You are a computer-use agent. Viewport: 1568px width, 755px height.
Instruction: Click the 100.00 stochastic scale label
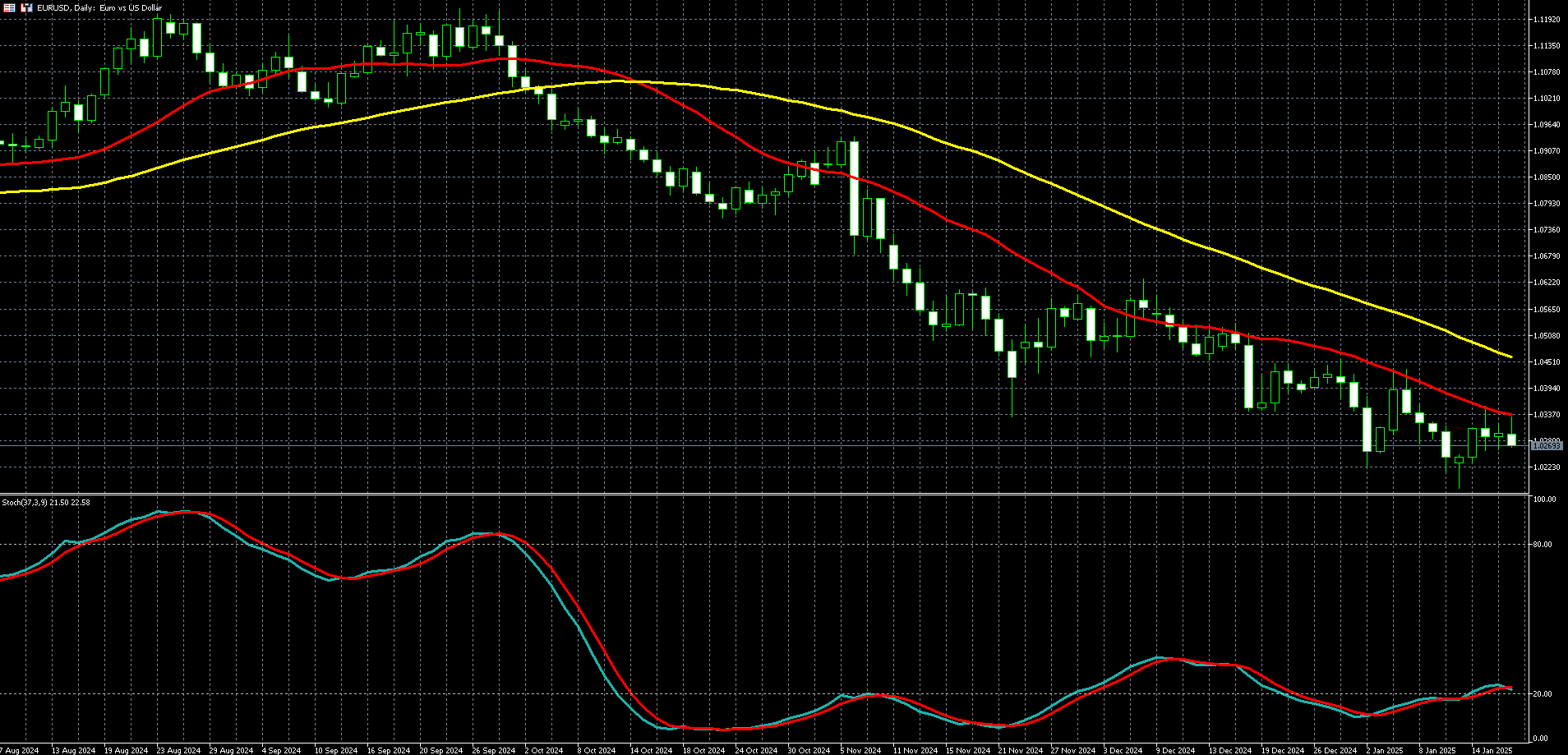tap(1545, 499)
